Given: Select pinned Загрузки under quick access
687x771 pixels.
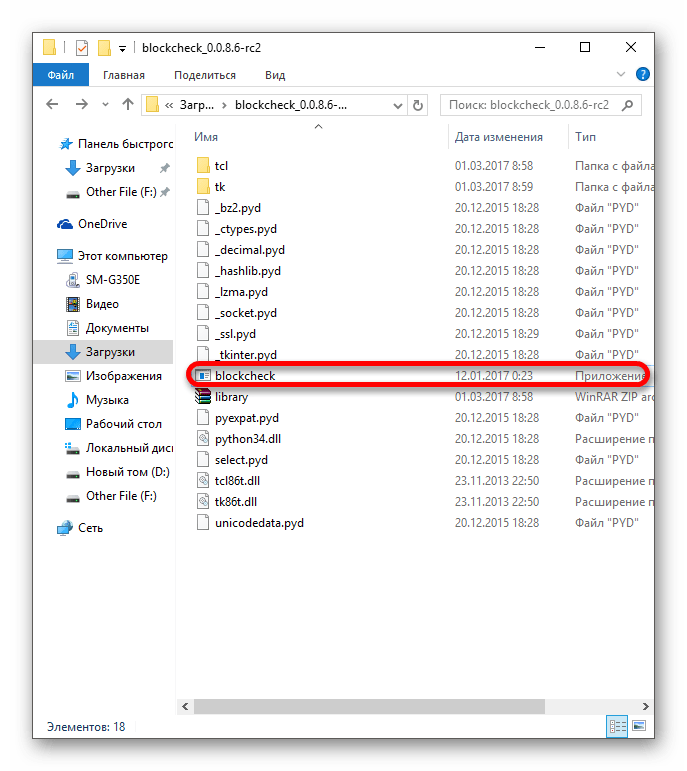Looking at the screenshot, I should 110,168.
